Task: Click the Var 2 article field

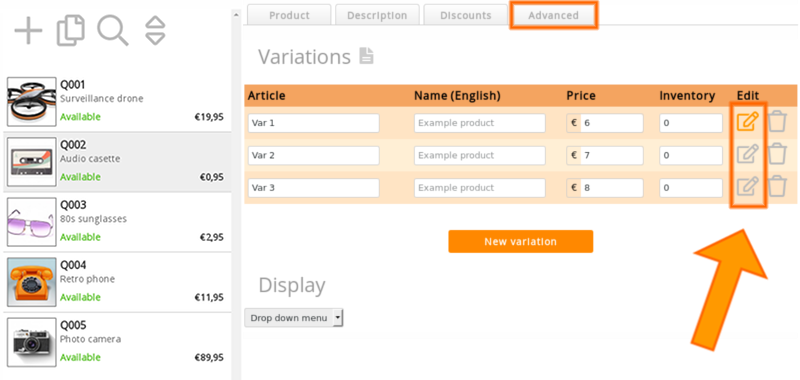Action: pyautogui.click(x=314, y=155)
